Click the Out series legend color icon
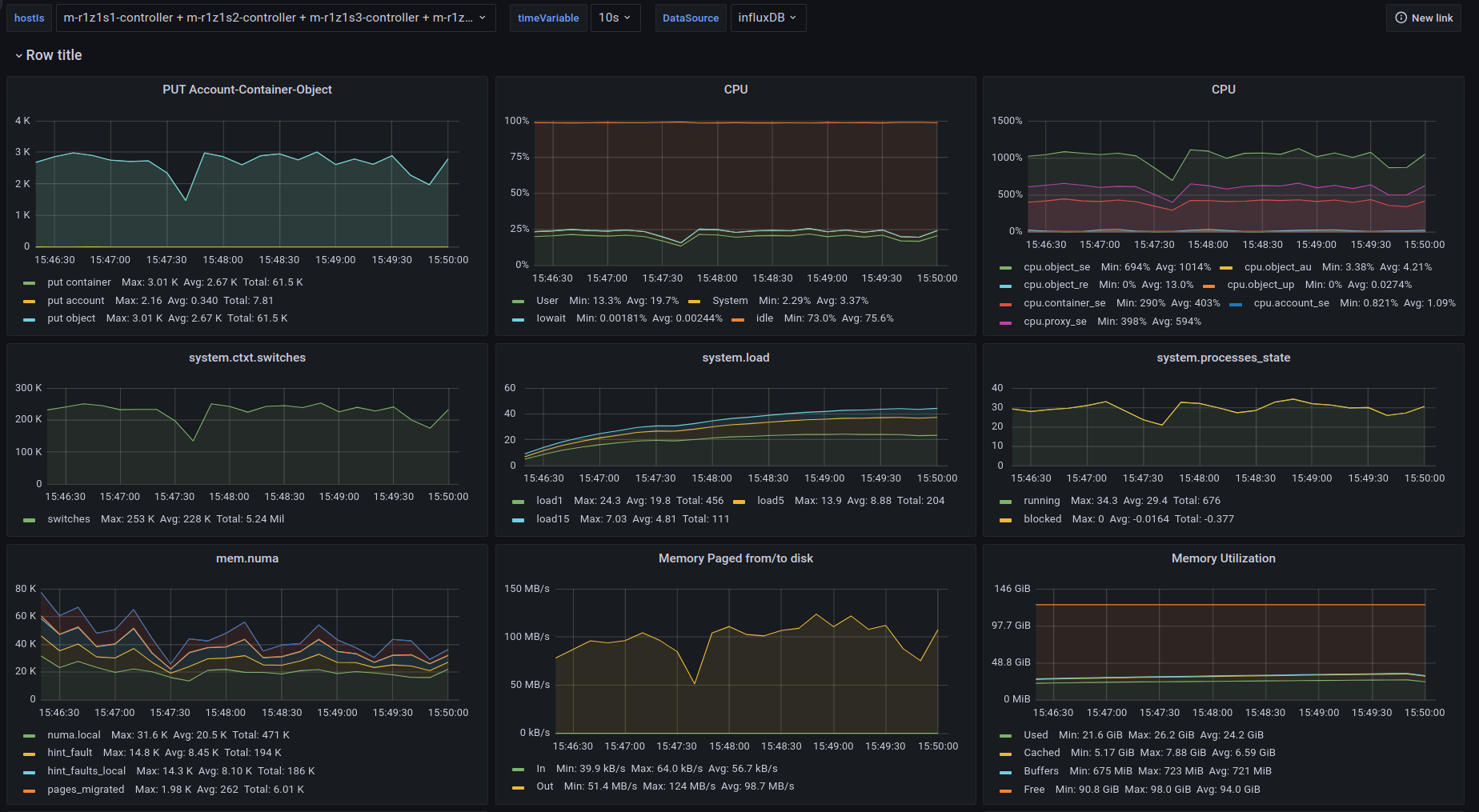Viewport: 1479px width, 812px height. 518,787
